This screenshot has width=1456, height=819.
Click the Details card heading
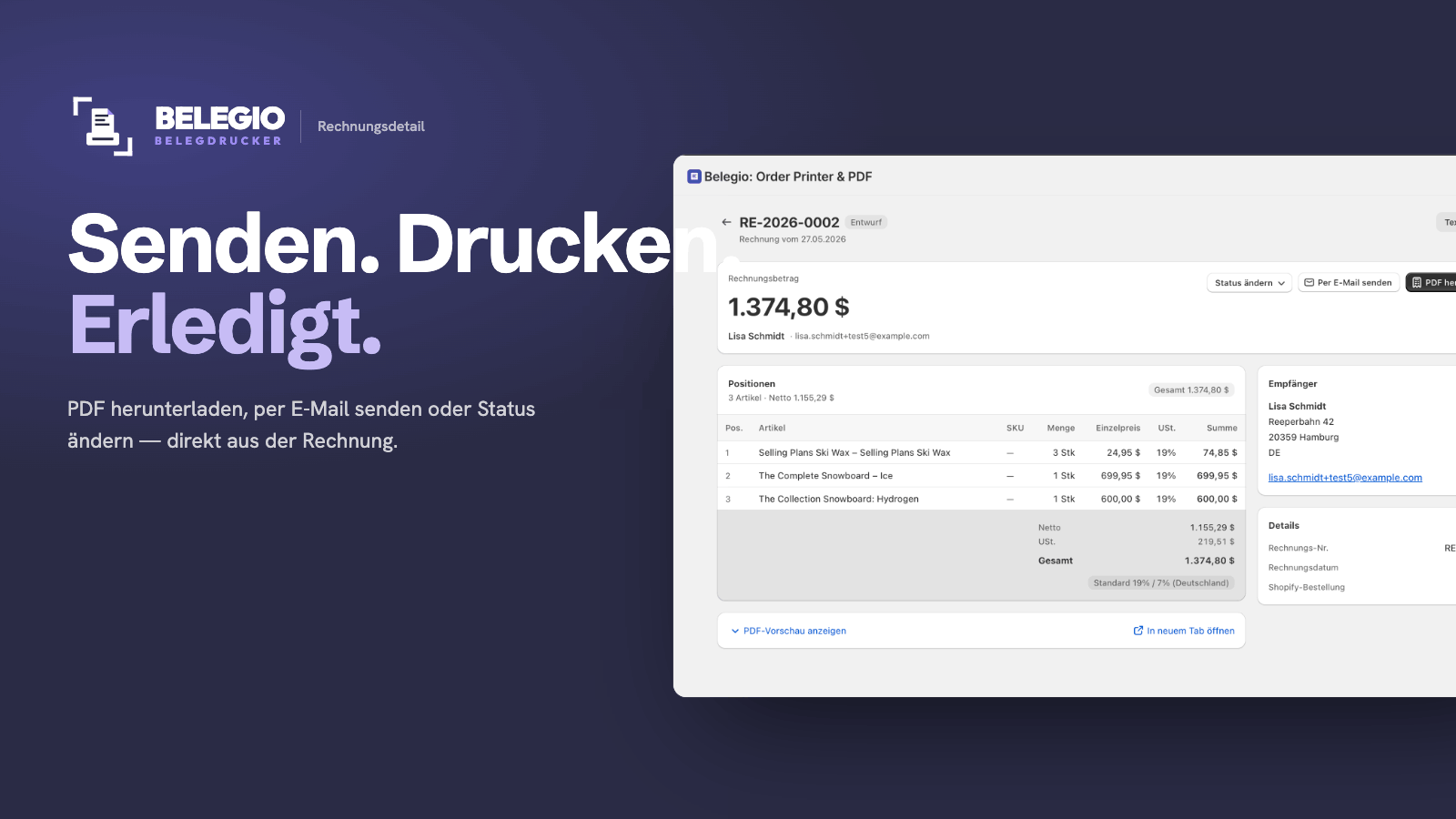pyautogui.click(x=1284, y=526)
